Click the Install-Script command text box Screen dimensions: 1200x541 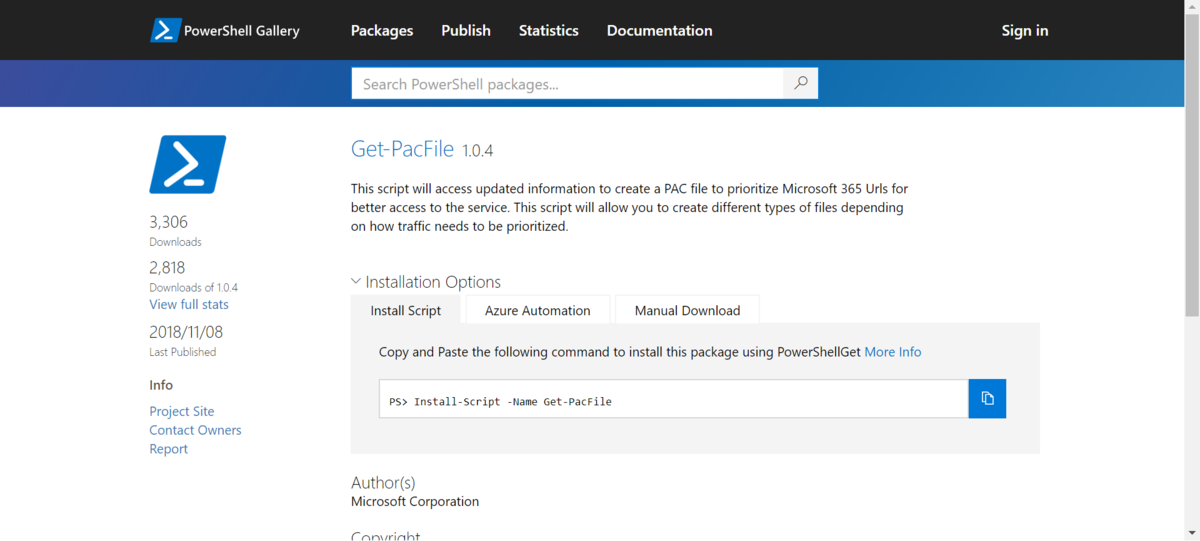[673, 399]
